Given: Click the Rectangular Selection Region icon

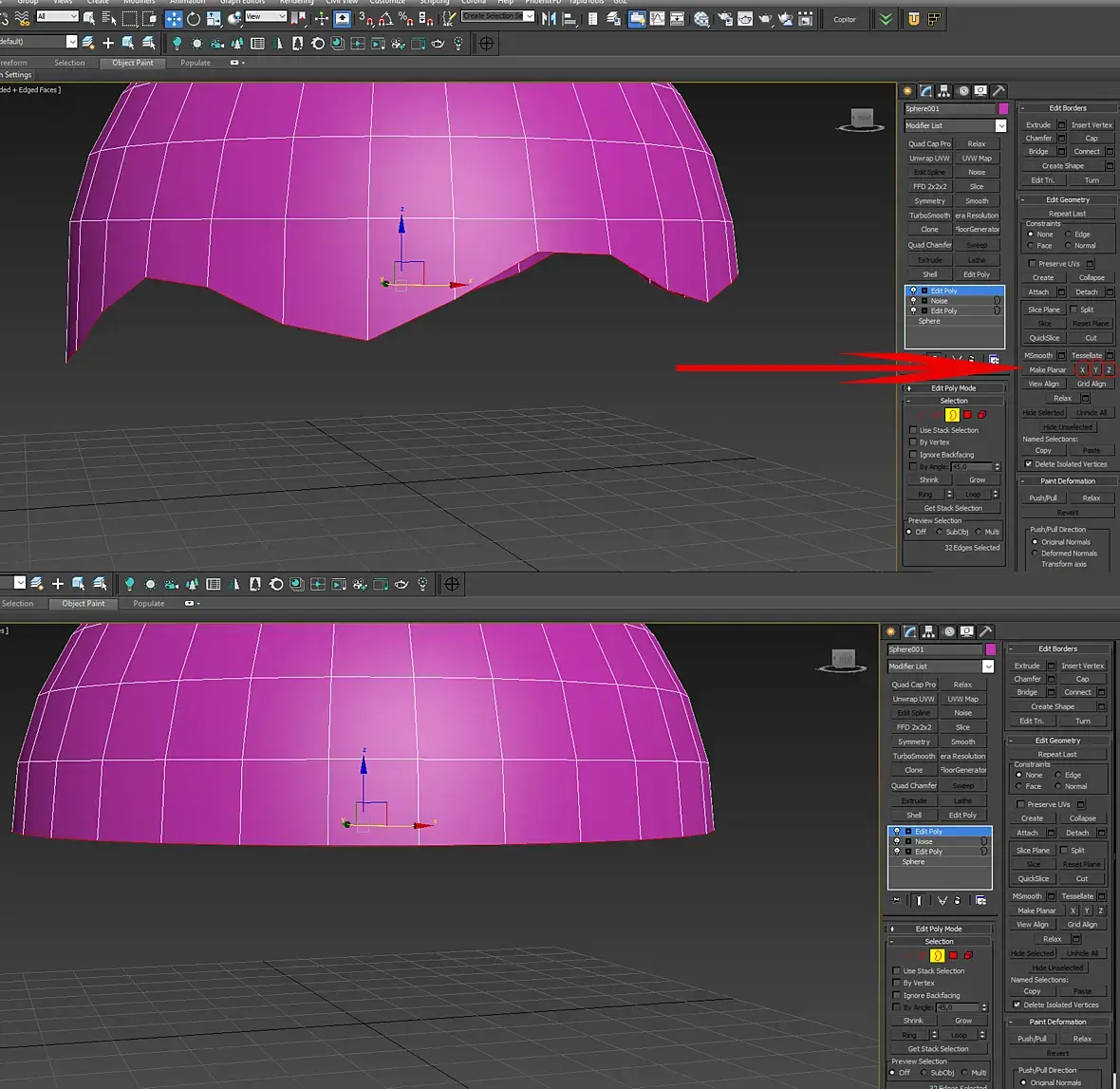Looking at the screenshot, I should [x=129, y=19].
